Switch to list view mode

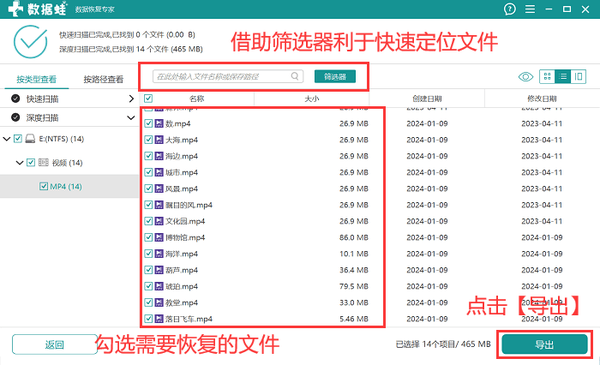pyautogui.click(x=563, y=77)
